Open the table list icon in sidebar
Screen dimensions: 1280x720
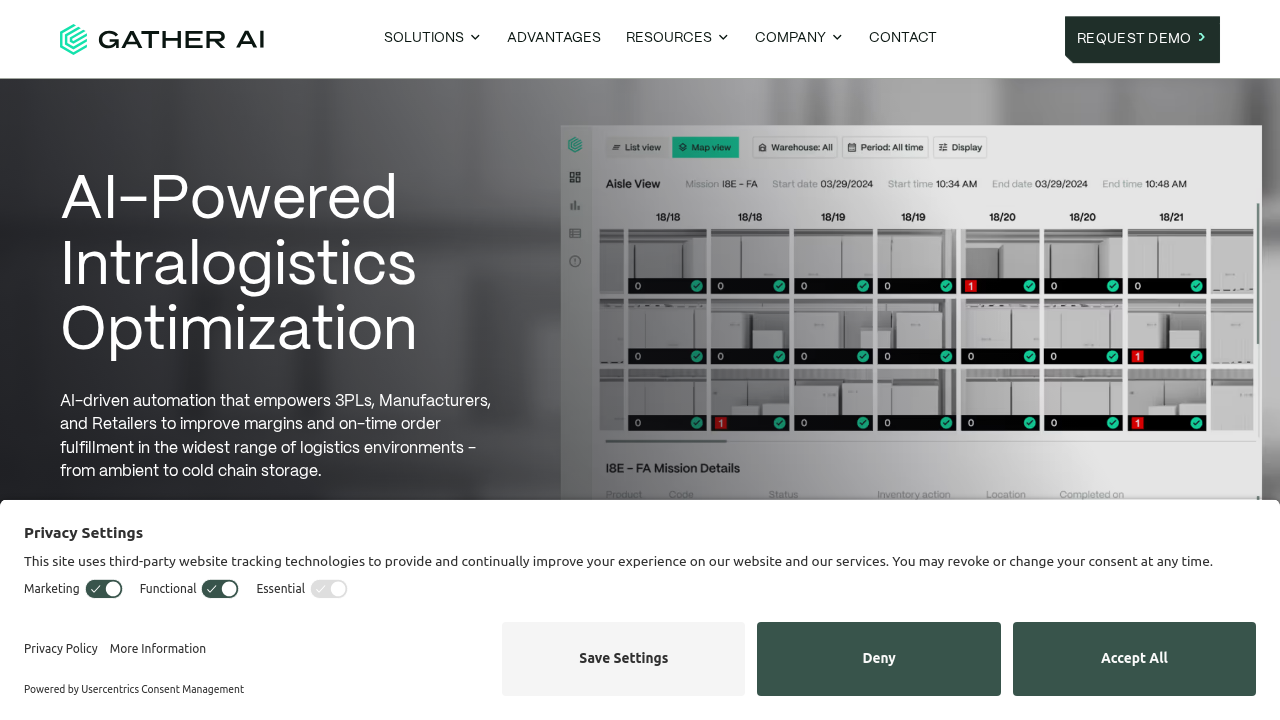click(x=574, y=233)
